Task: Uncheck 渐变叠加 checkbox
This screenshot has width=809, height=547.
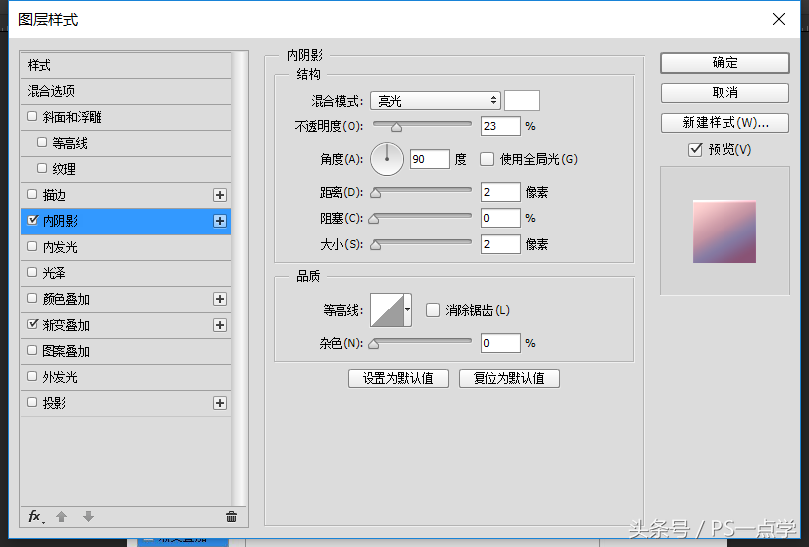Action: pyautogui.click(x=33, y=324)
